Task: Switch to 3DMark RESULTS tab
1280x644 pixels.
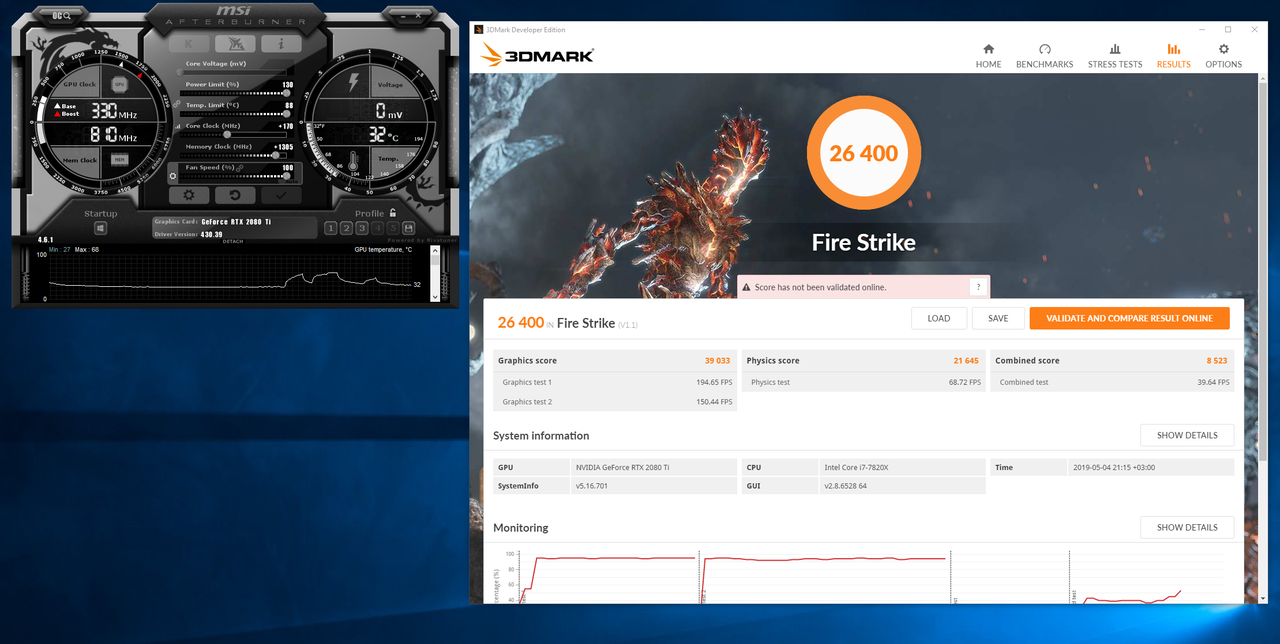Action: pos(1173,56)
